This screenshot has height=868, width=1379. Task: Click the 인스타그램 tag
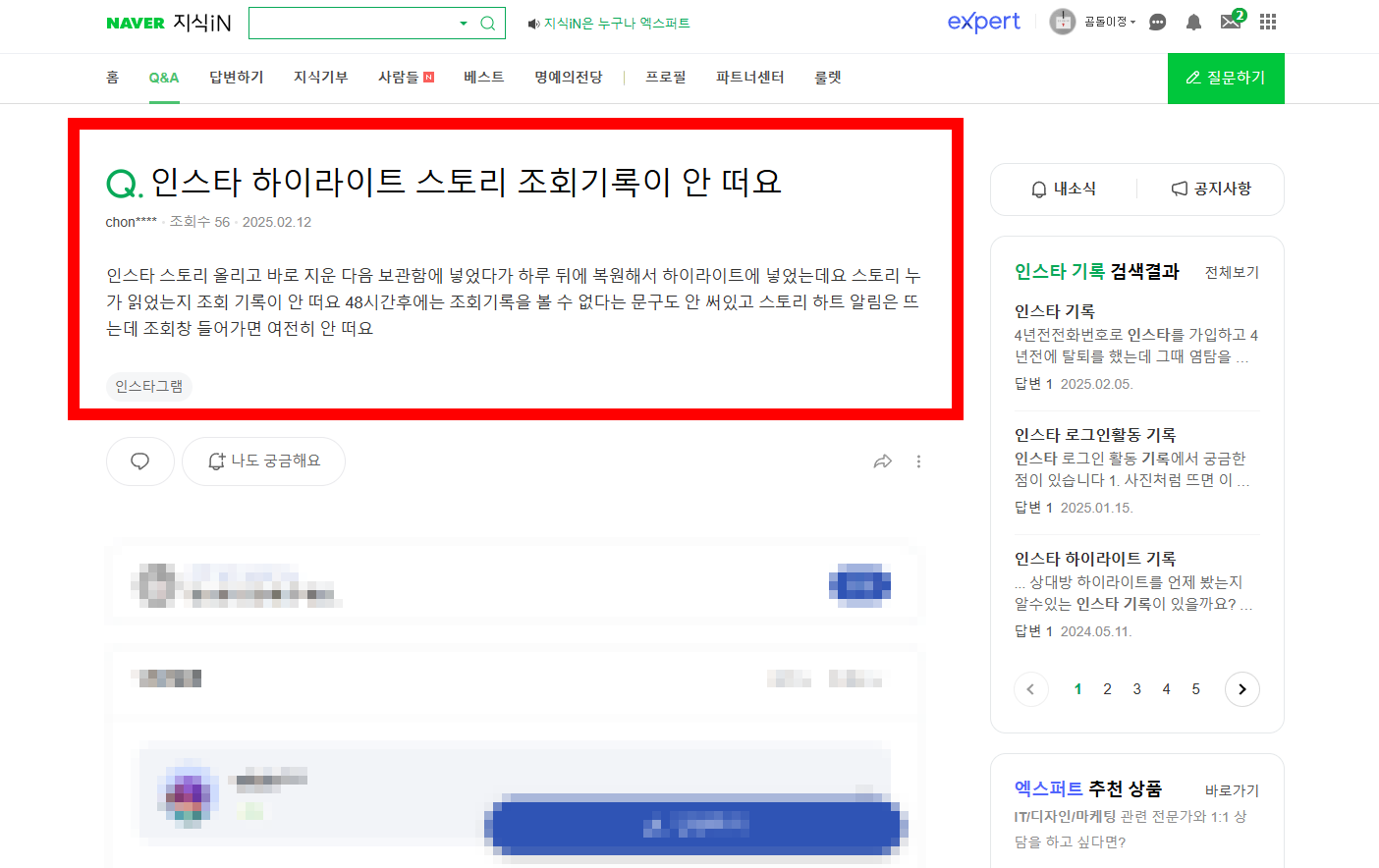pyautogui.click(x=148, y=386)
